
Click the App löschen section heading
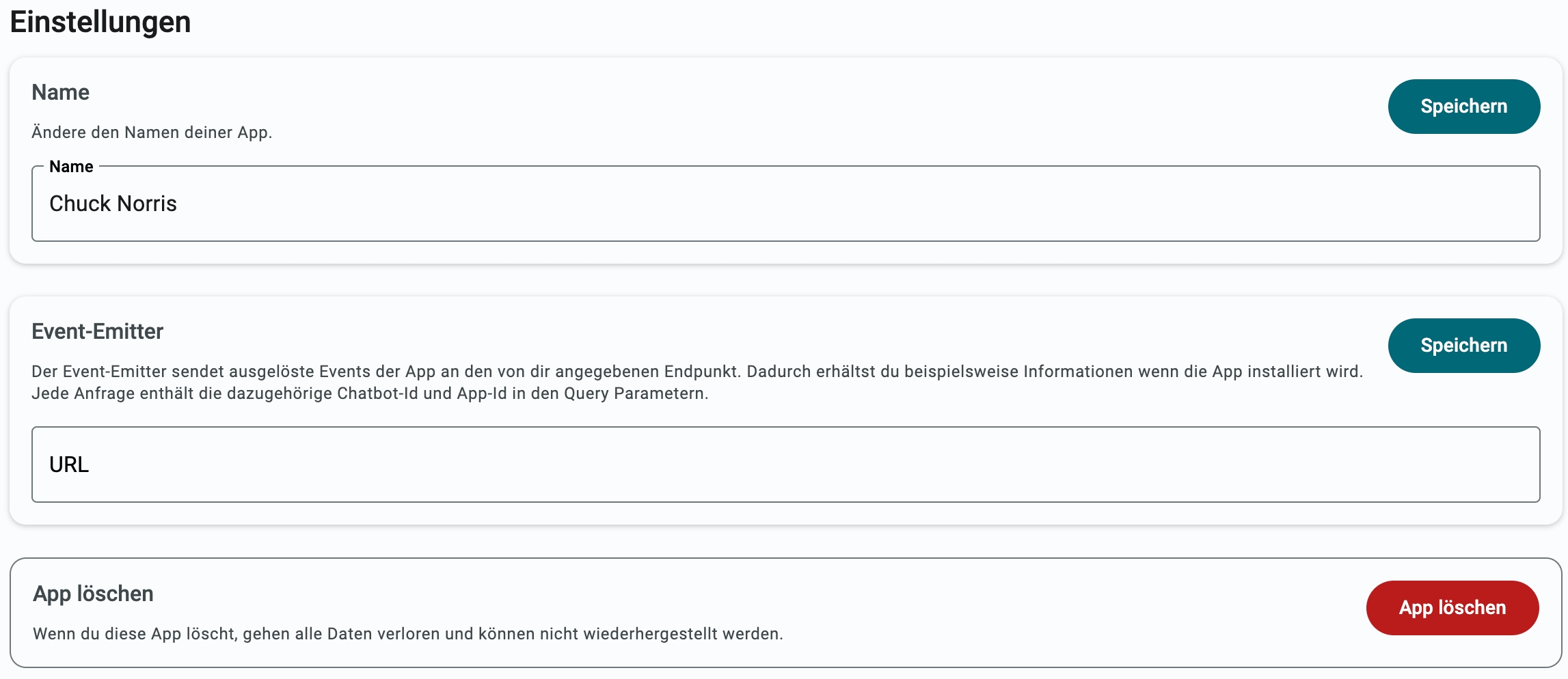tap(93, 594)
